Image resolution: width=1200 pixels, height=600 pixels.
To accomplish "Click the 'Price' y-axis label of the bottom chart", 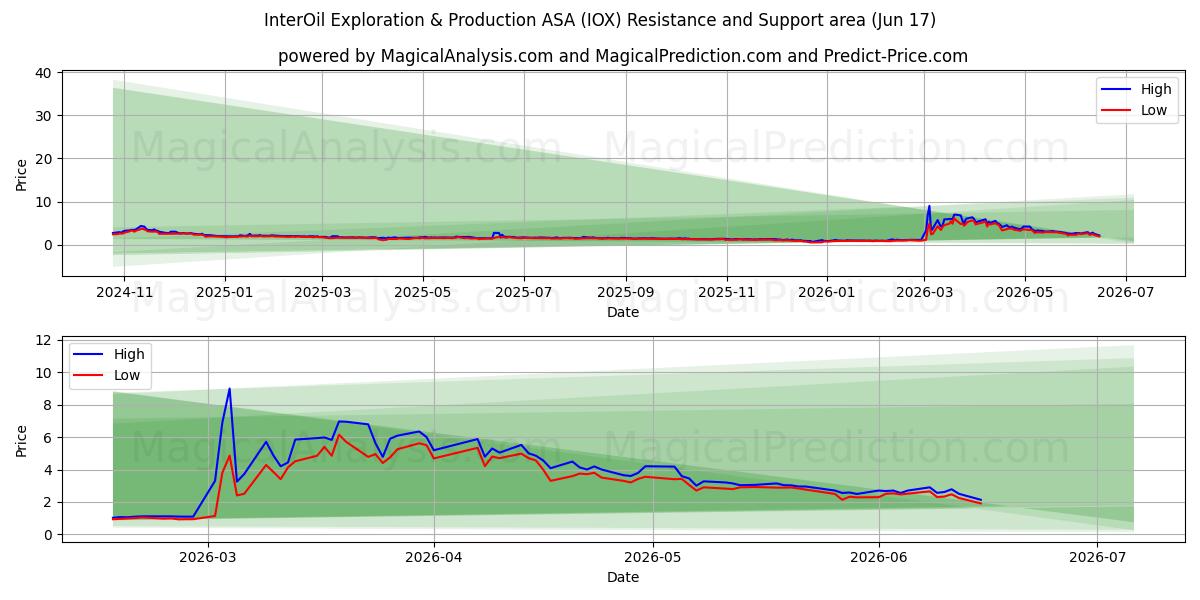I will pyautogui.click(x=22, y=439).
